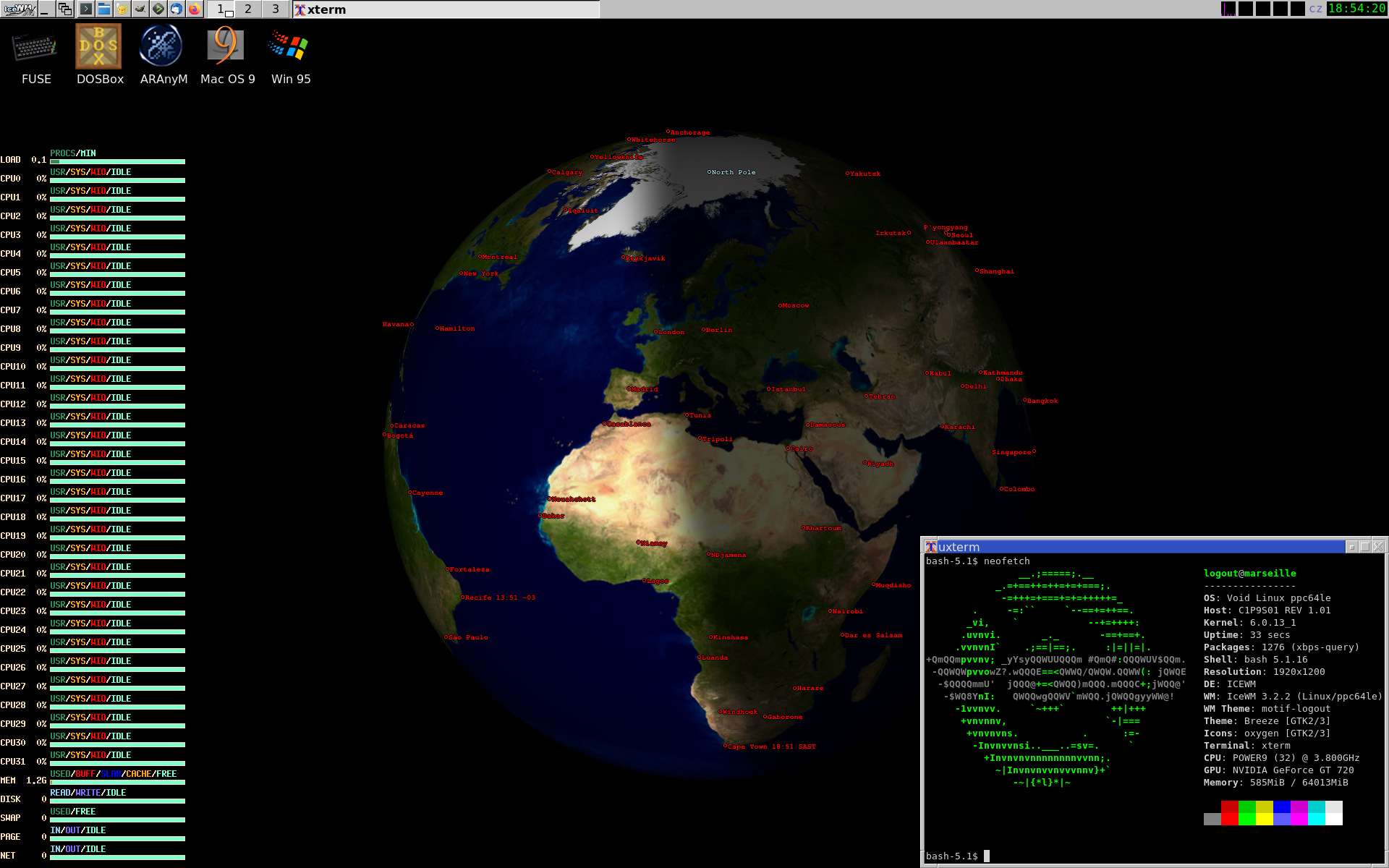1389x868 pixels.
Task: Open the uxterm window menu icon
Action: [931, 547]
